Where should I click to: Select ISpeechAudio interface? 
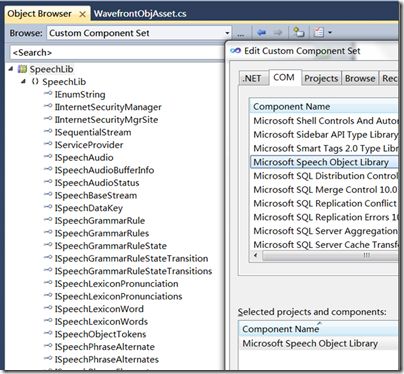pyautogui.click(x=84, y=158)
